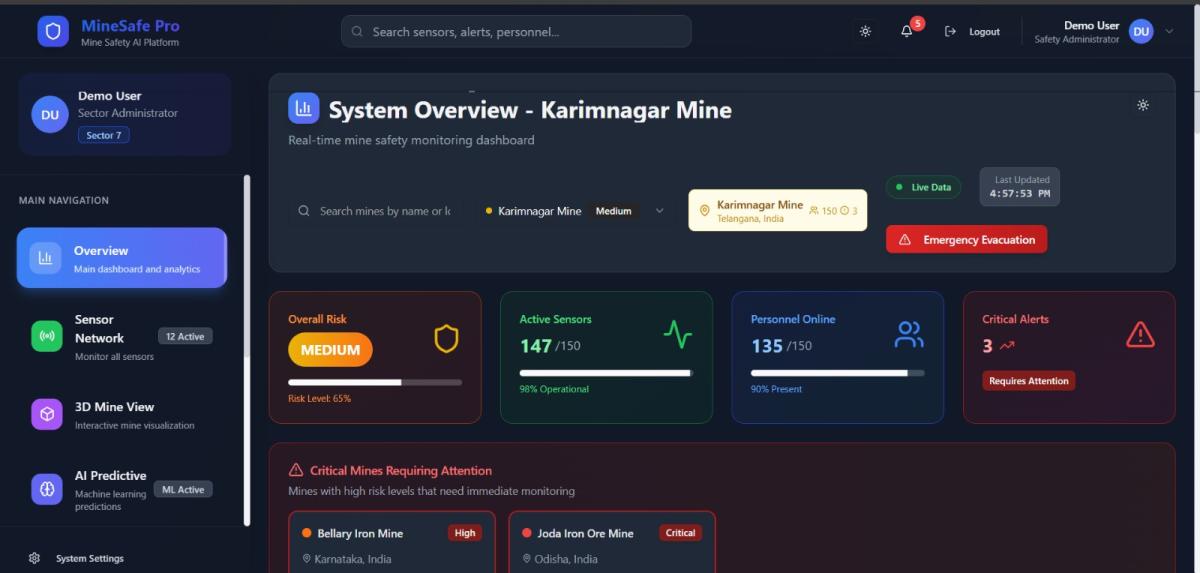Click the Overall Risk level progress bar

click(x=375, y=382)
